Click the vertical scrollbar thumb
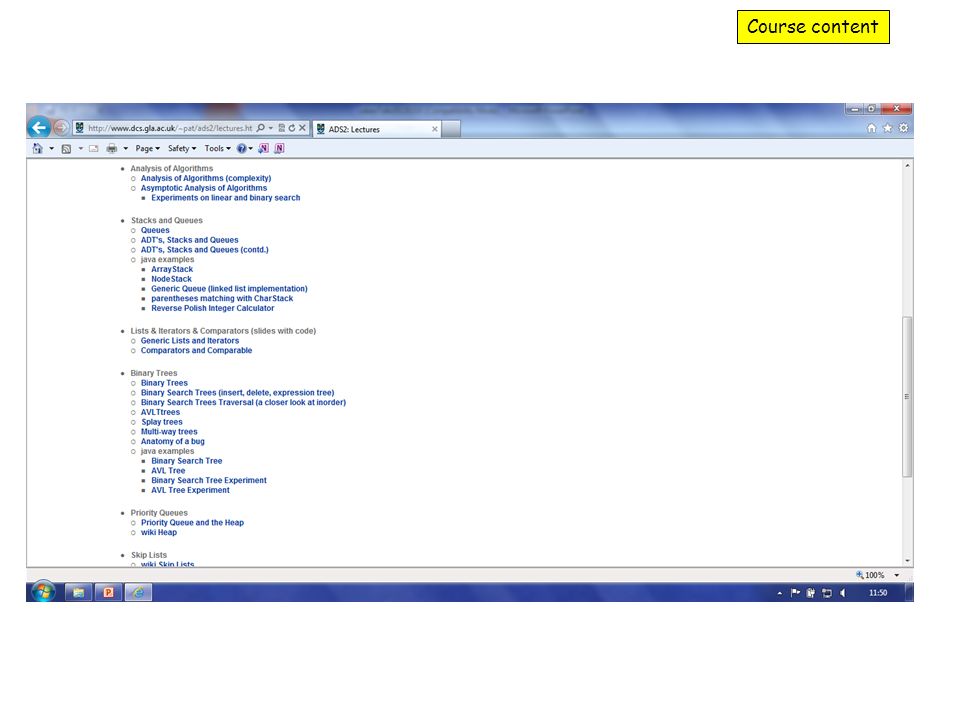The width and height of the screenshot is (960, 720). click(907, 397)
